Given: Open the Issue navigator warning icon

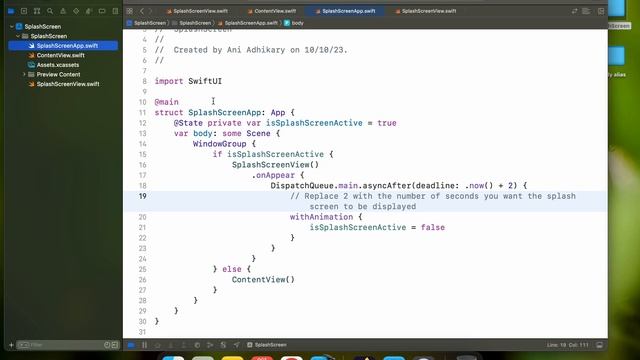Looking at the screenshot, I should point(63,11).
